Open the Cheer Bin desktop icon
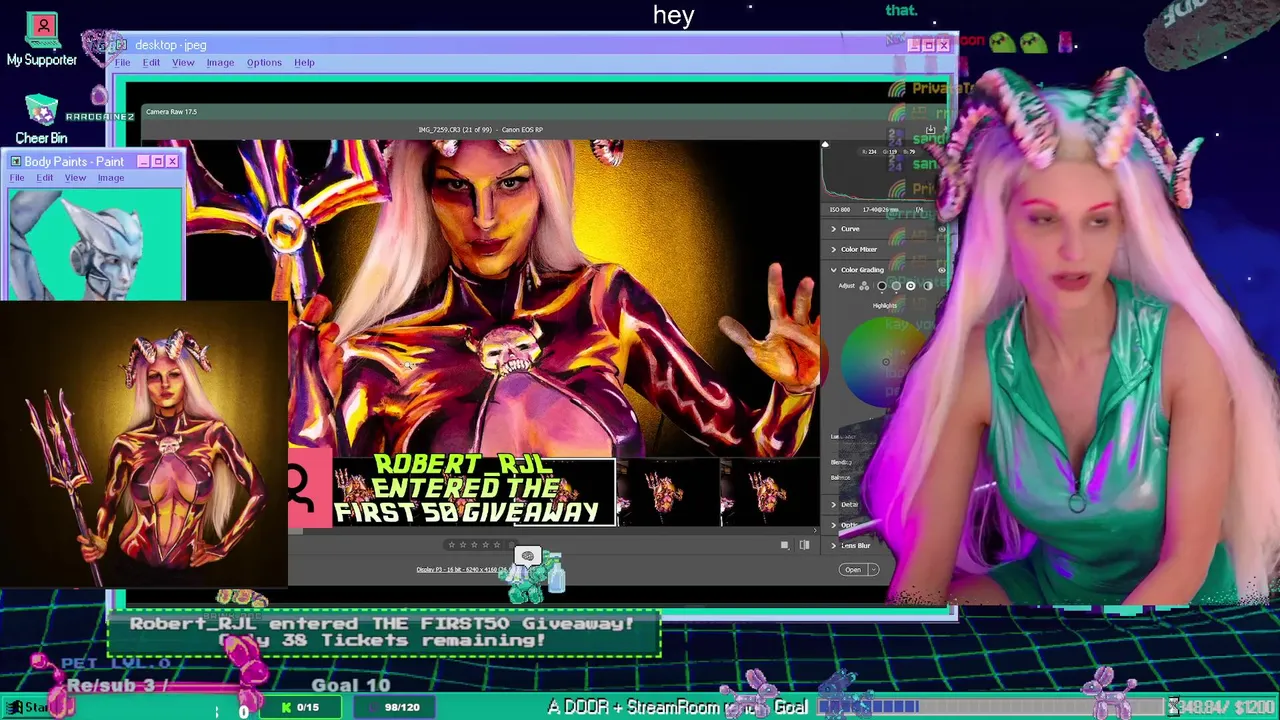Image resolution: width=1280 pixels, height=720 pixels. [x=41, y=119]
